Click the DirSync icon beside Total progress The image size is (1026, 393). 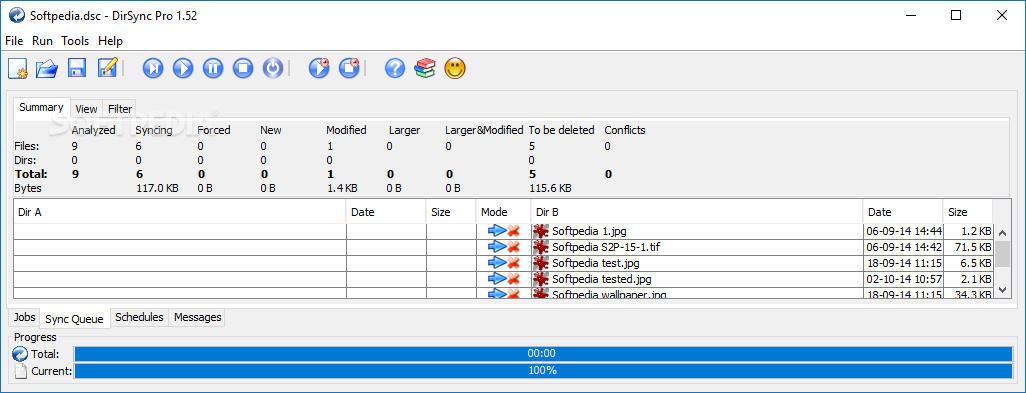pos(20,354)
